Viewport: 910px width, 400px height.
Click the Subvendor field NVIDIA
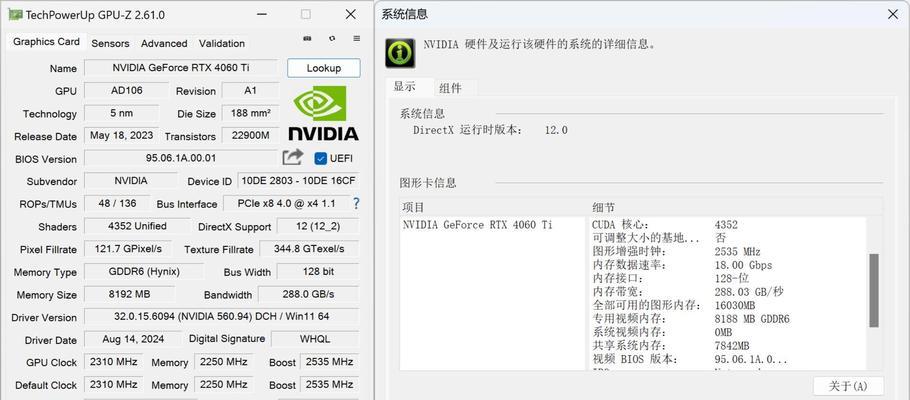coord(131,181)
